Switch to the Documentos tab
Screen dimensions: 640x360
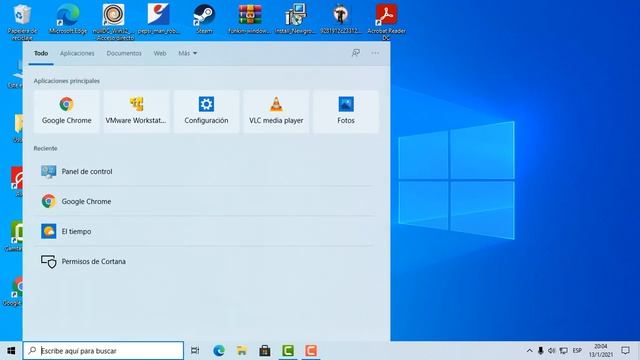click(x=124, y=53)
